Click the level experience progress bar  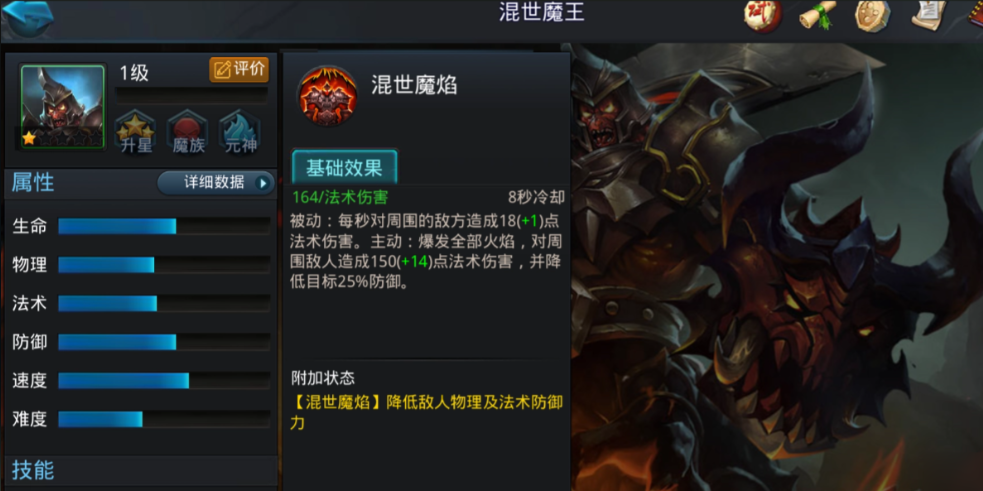(192, 95)
